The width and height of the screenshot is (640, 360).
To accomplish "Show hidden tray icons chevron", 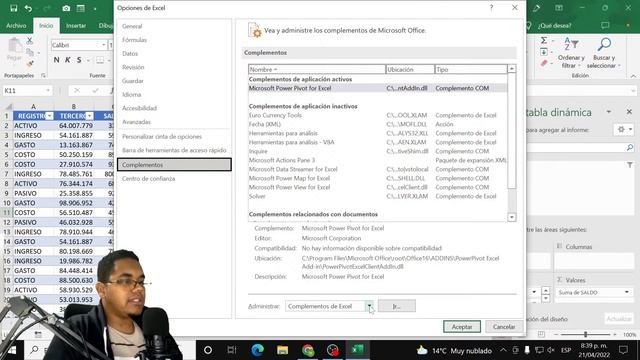I will 503,350.
